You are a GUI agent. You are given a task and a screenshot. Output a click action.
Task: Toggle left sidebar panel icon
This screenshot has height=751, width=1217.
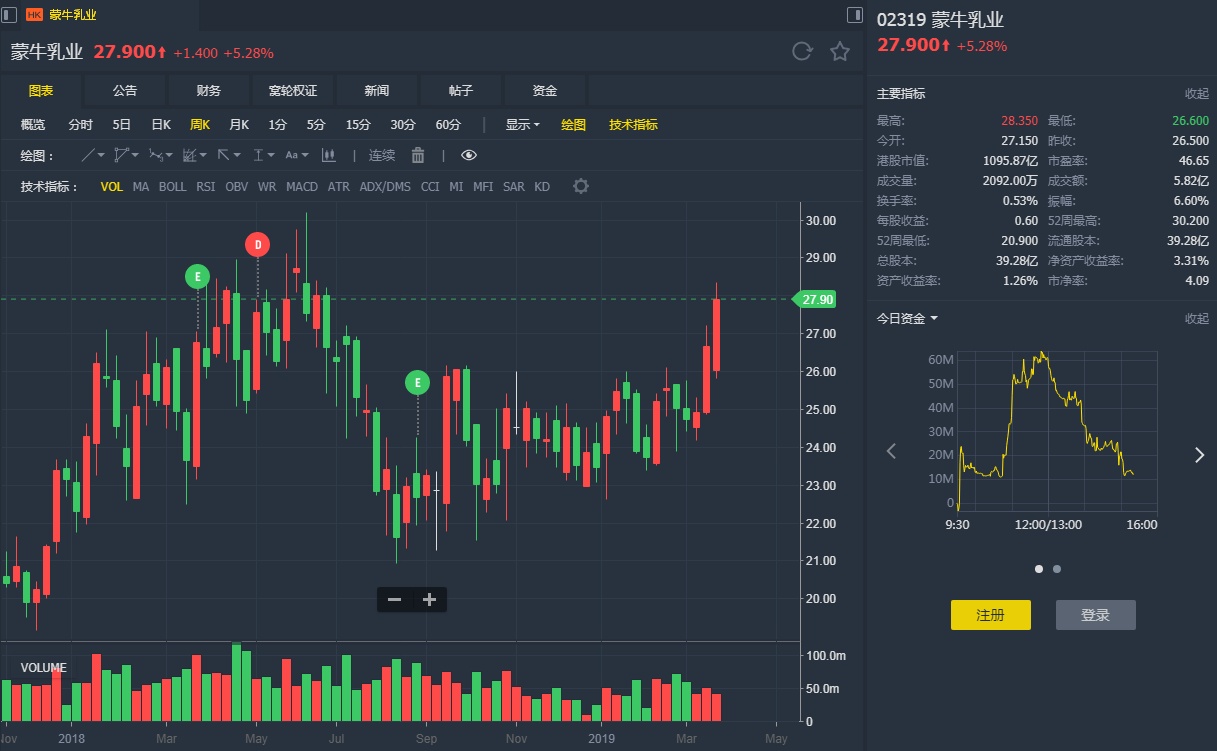(10, 15)
